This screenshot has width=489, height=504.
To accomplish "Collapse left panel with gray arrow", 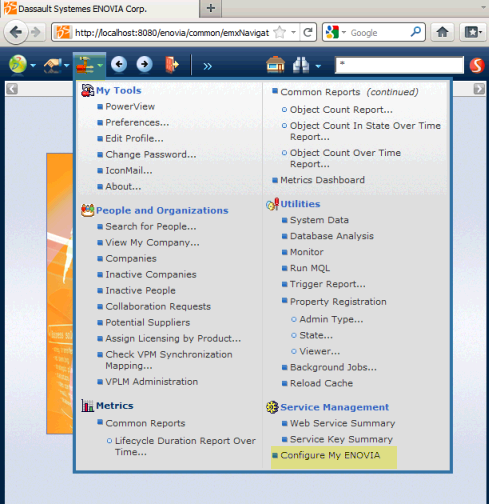I will [x=12, y=89].
